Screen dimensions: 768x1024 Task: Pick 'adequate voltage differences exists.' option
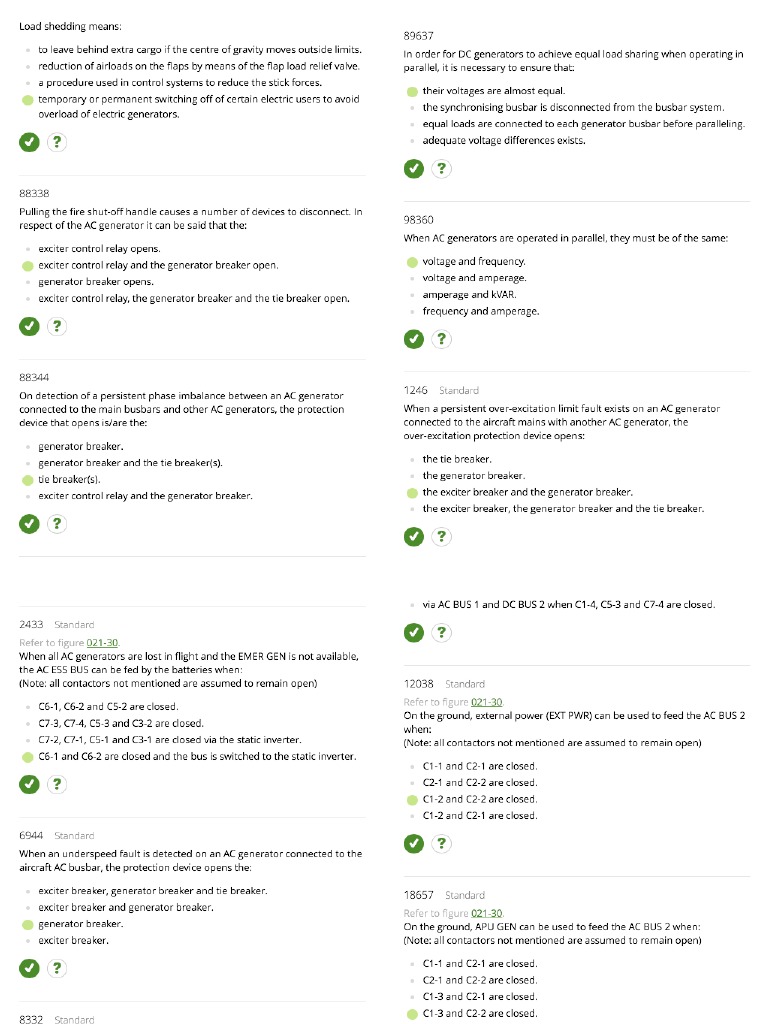pos(503,141)
